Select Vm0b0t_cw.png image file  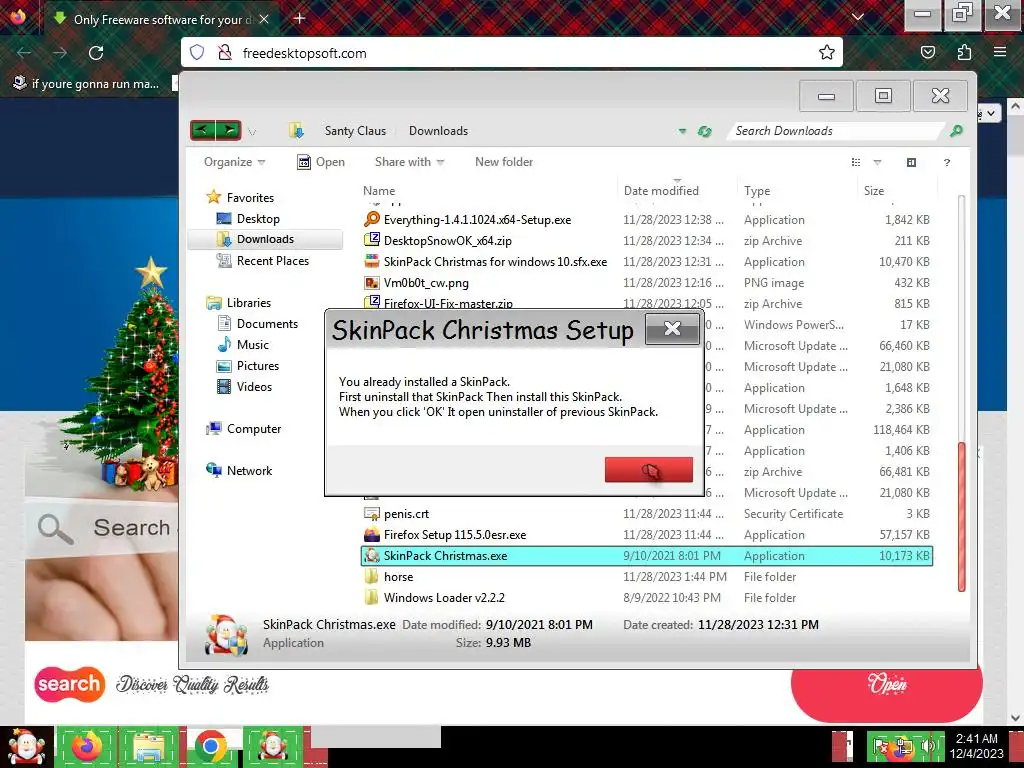(x=416, y=283)
